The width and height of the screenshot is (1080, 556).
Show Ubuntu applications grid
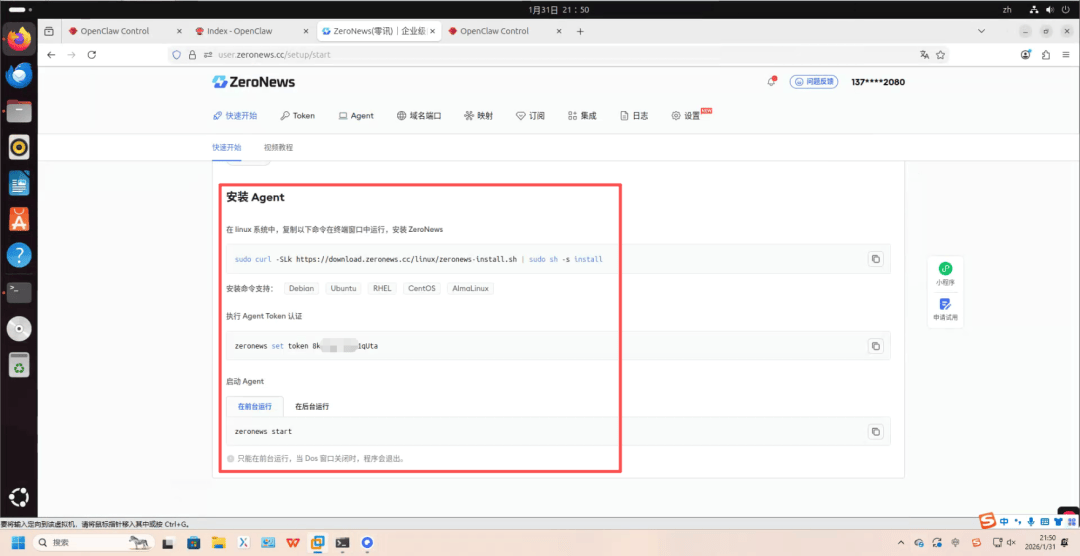[19, 497]
